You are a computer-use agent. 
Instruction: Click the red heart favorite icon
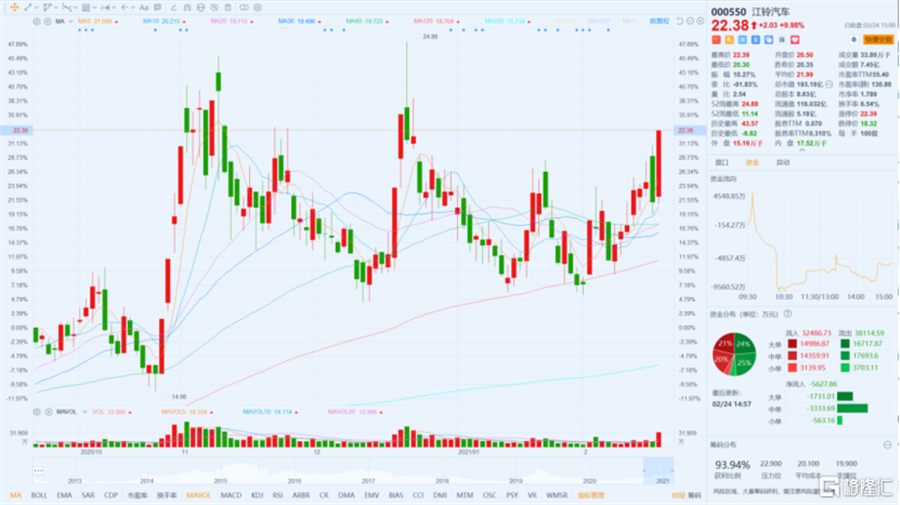click(x=795, y=40)
